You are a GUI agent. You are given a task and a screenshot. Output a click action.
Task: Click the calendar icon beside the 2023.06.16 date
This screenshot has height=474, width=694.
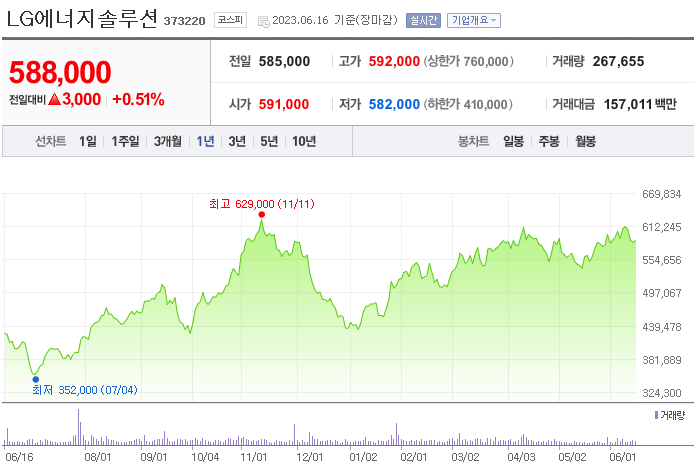point(263,21)
